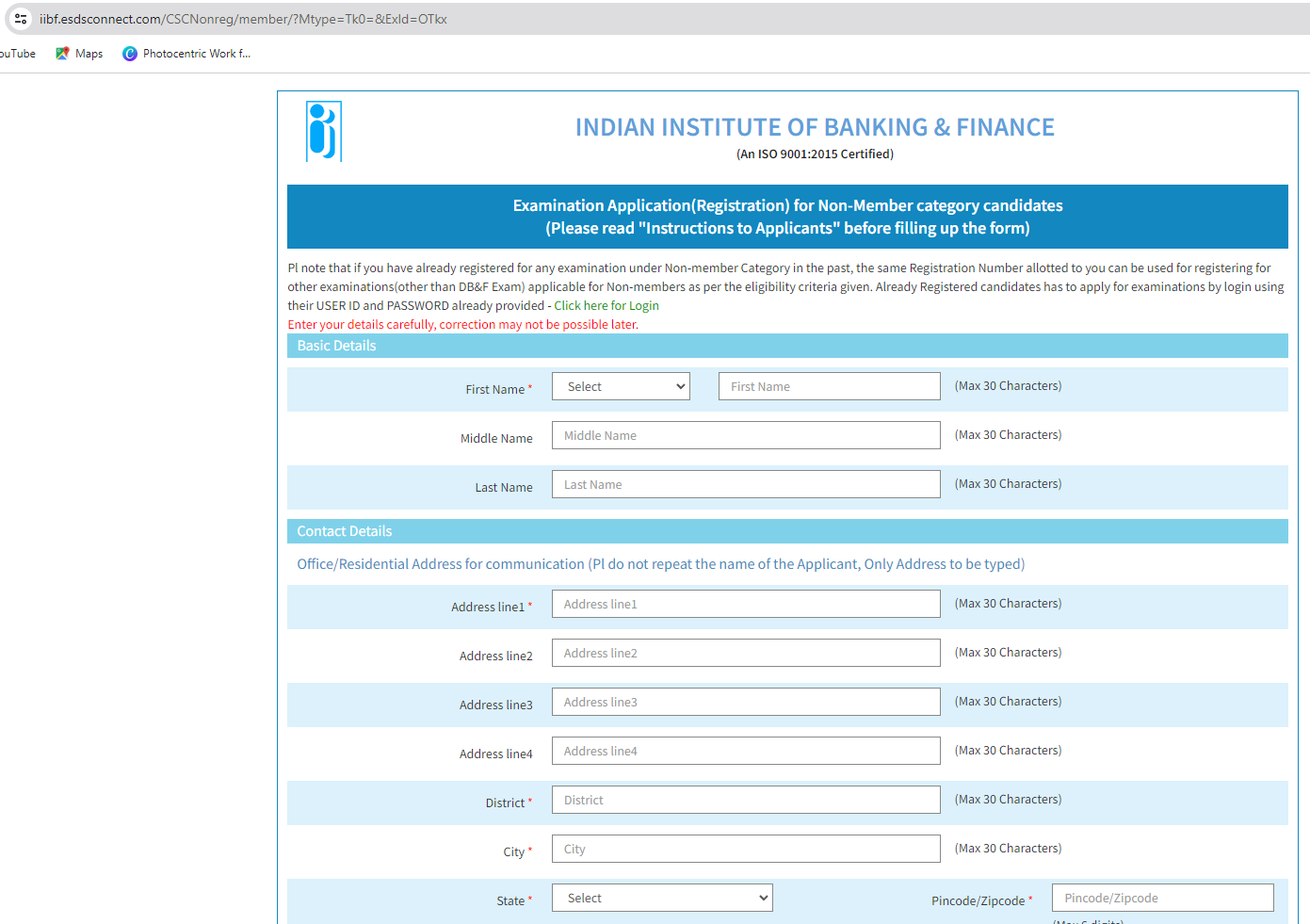Click the Address line1 input box
Screen dimensions: 1310x924
coord(745,604)
